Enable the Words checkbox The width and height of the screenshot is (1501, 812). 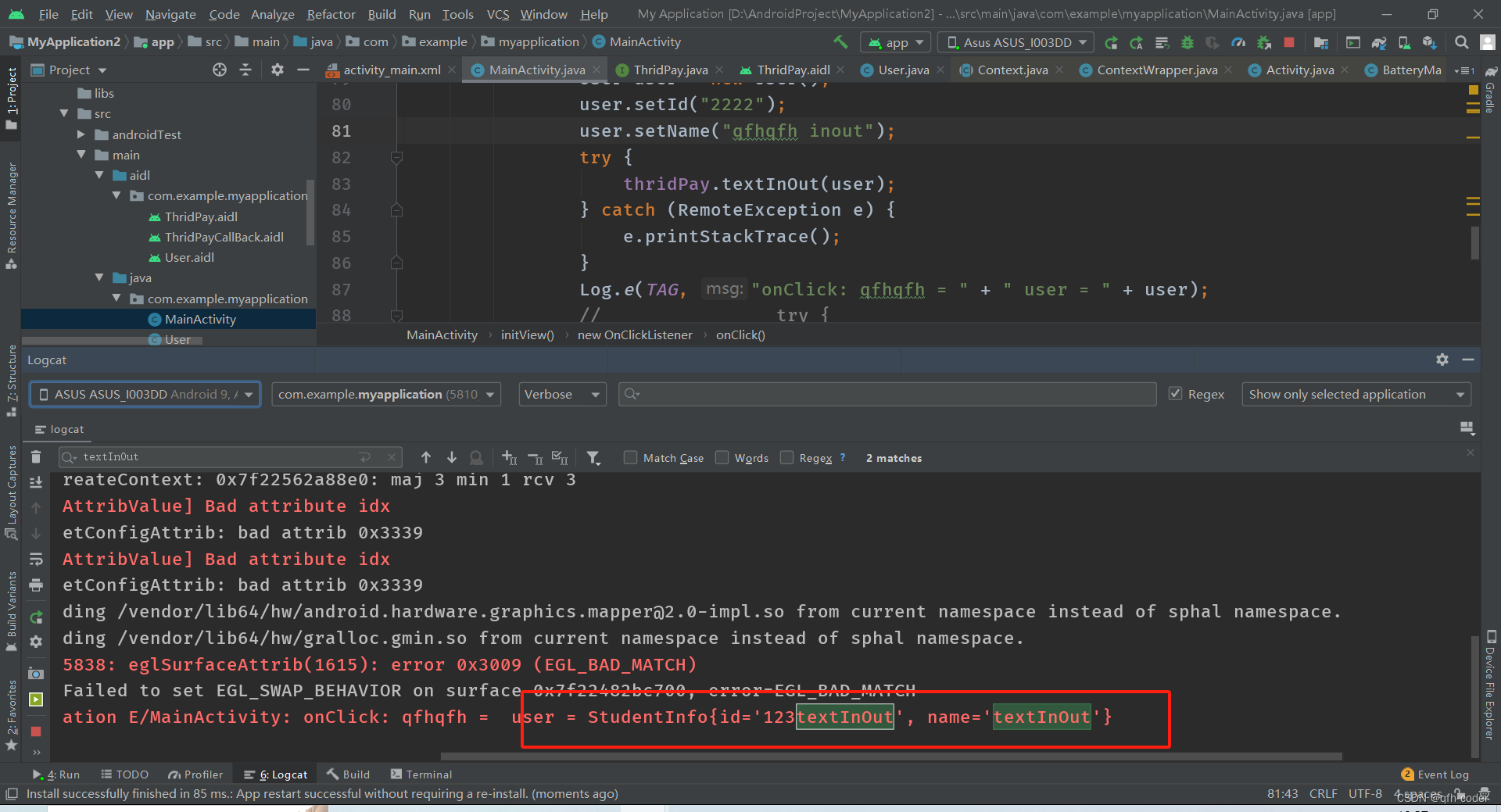pyautogui.click(x=722, y=457)
